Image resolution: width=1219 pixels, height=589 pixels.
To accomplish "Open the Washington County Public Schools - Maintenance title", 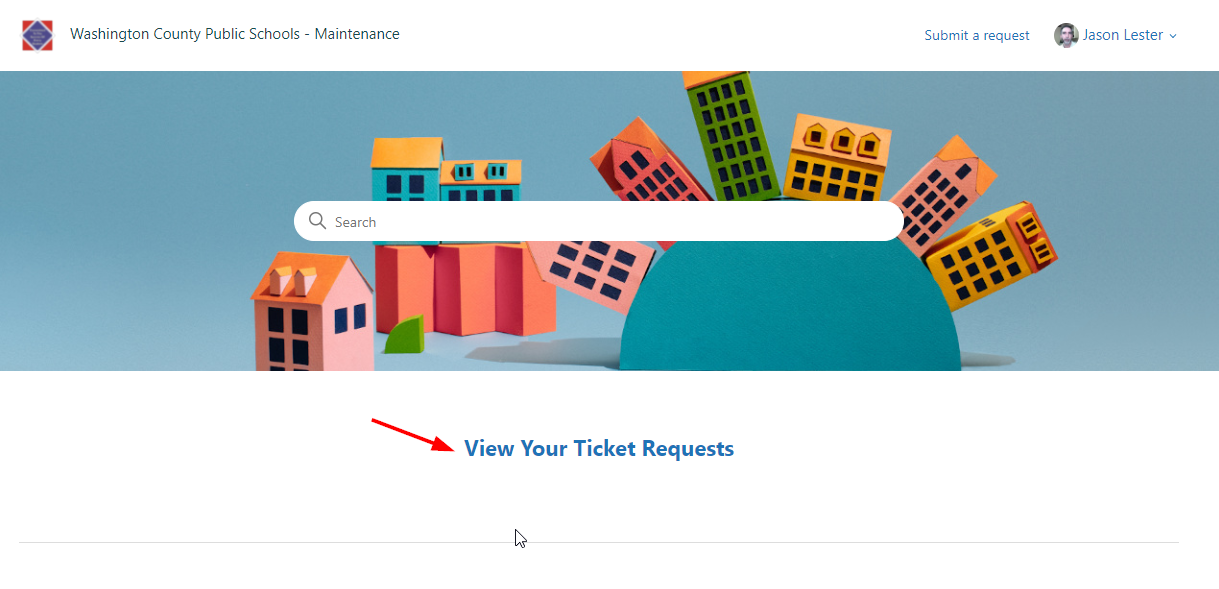I will pyautogui.click(x=235, y=34).
